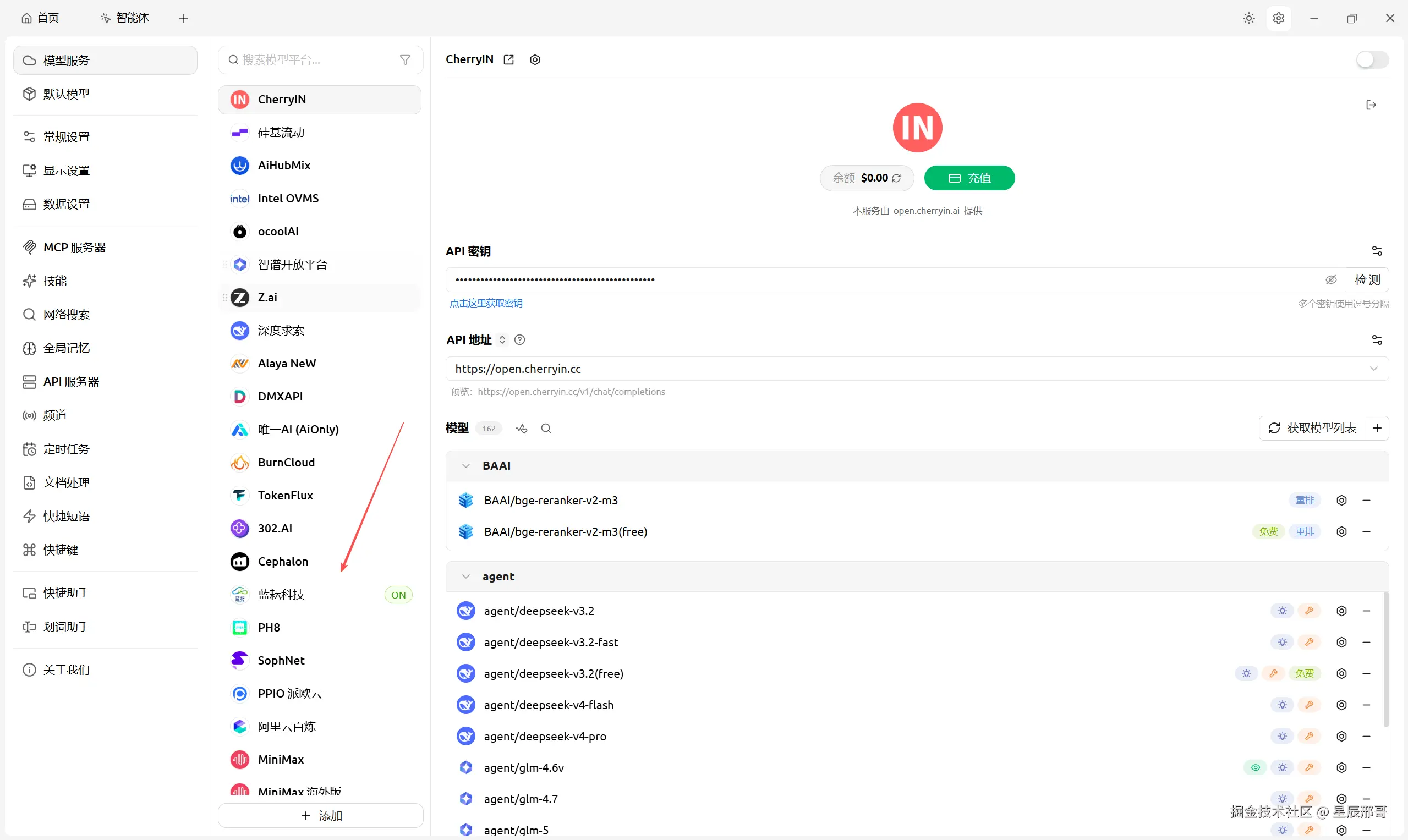This screenshot has width=1408, height=840.
Task: Select 智谱开放平台 provider
Action: click(x=320, y=265)
